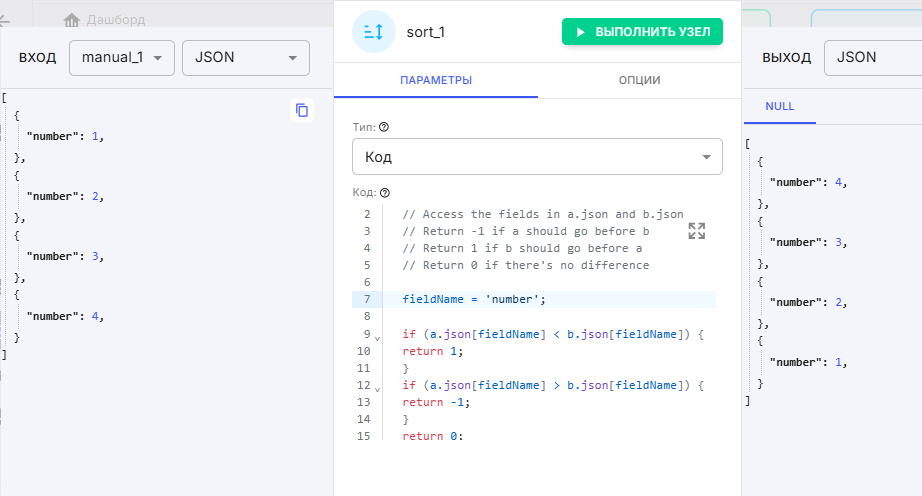This screenshot has height=496, width=922.
Task: Click the play icon in Выполнить узел
Action: 578,32
